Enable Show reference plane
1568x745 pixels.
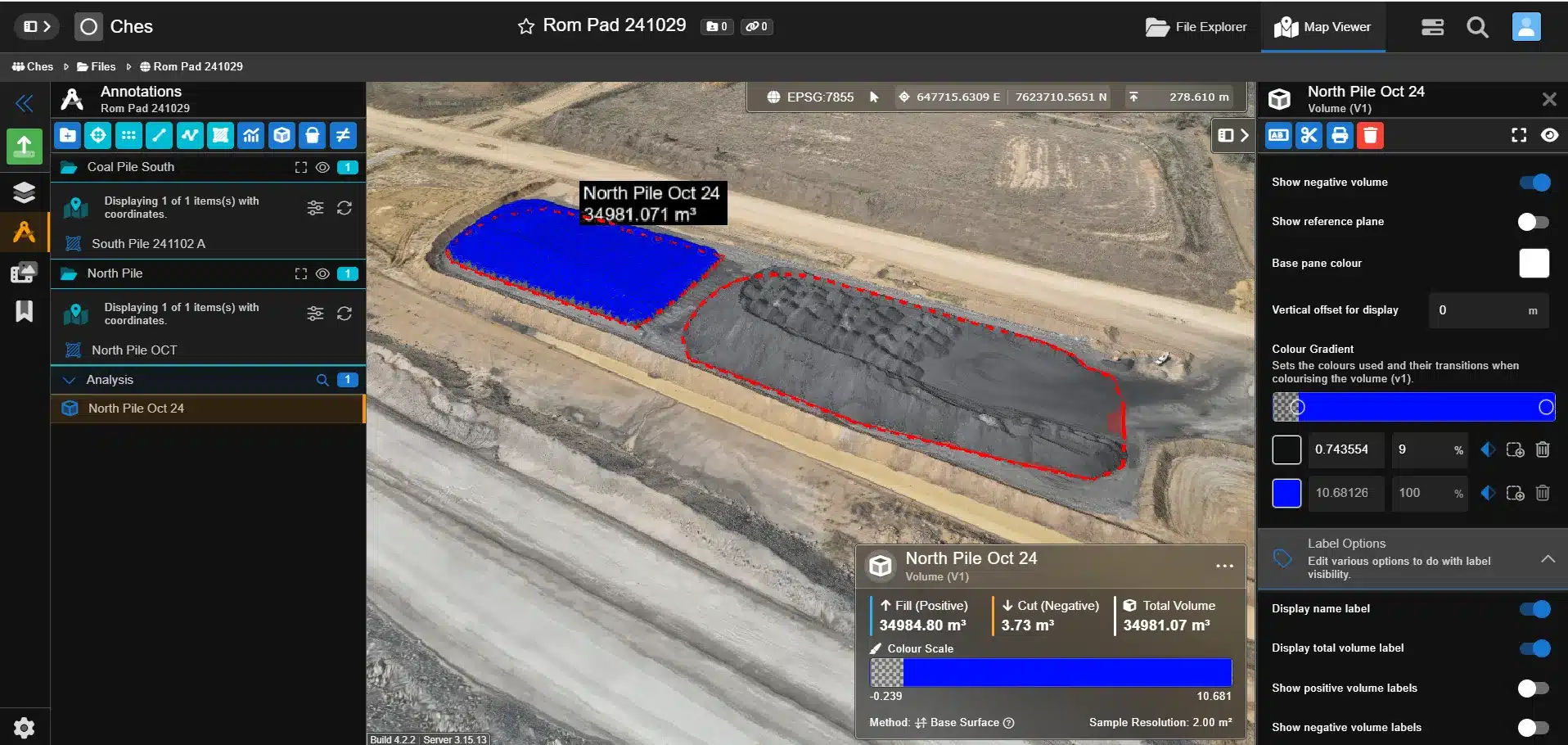[1534, 222]
